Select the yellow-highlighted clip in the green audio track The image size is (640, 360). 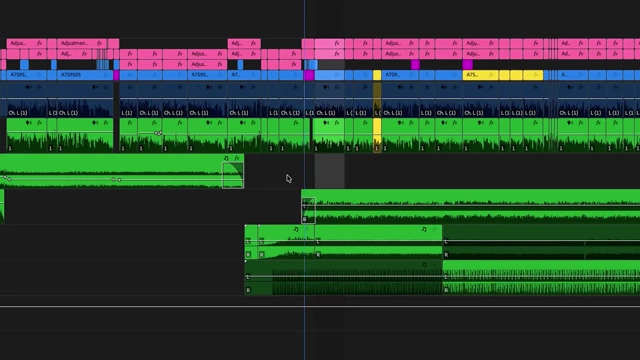pyautogui.click(x=377, y=135)
